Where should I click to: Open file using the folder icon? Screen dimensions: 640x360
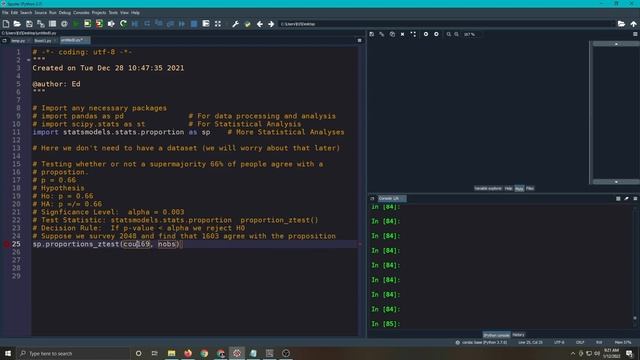click(x=17, y=24)
